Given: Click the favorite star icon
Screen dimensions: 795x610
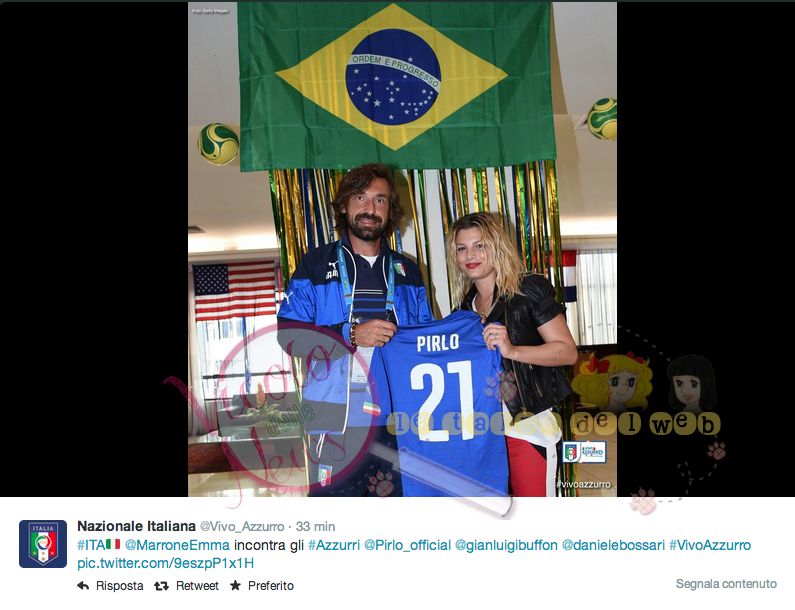Looking at the screenshot, I should point(235,586).
